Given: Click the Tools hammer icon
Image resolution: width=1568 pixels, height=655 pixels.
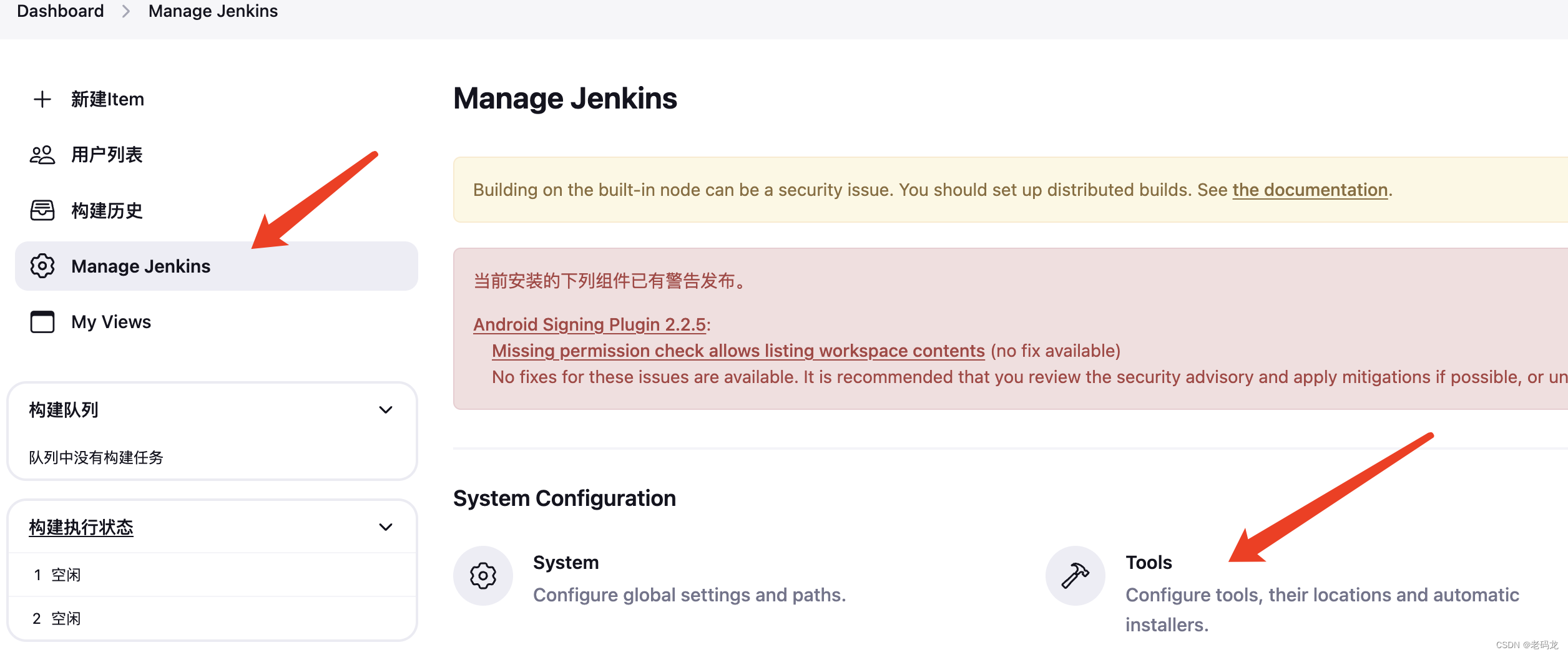Looking at the screenshot, I should pyautogui.click(x=1076, y=576).
